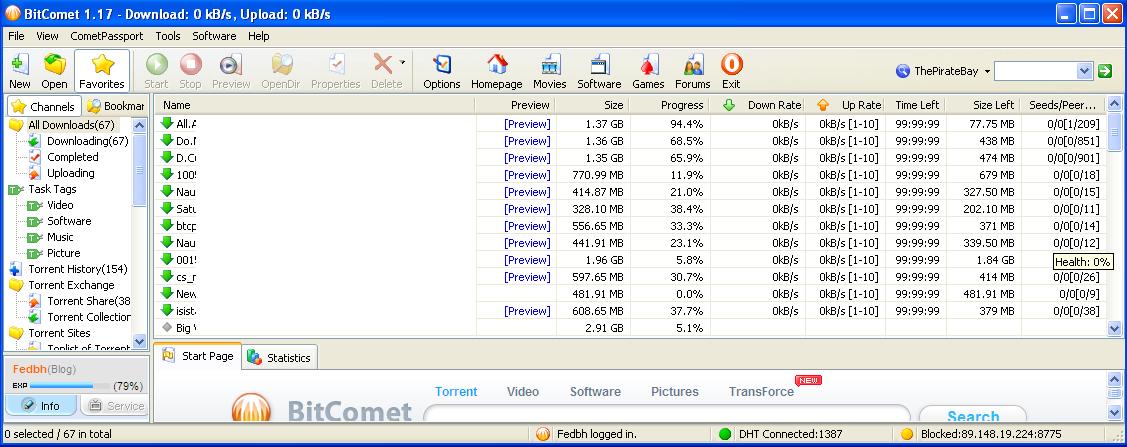Select Torrent Exchange node

point(71,285)
